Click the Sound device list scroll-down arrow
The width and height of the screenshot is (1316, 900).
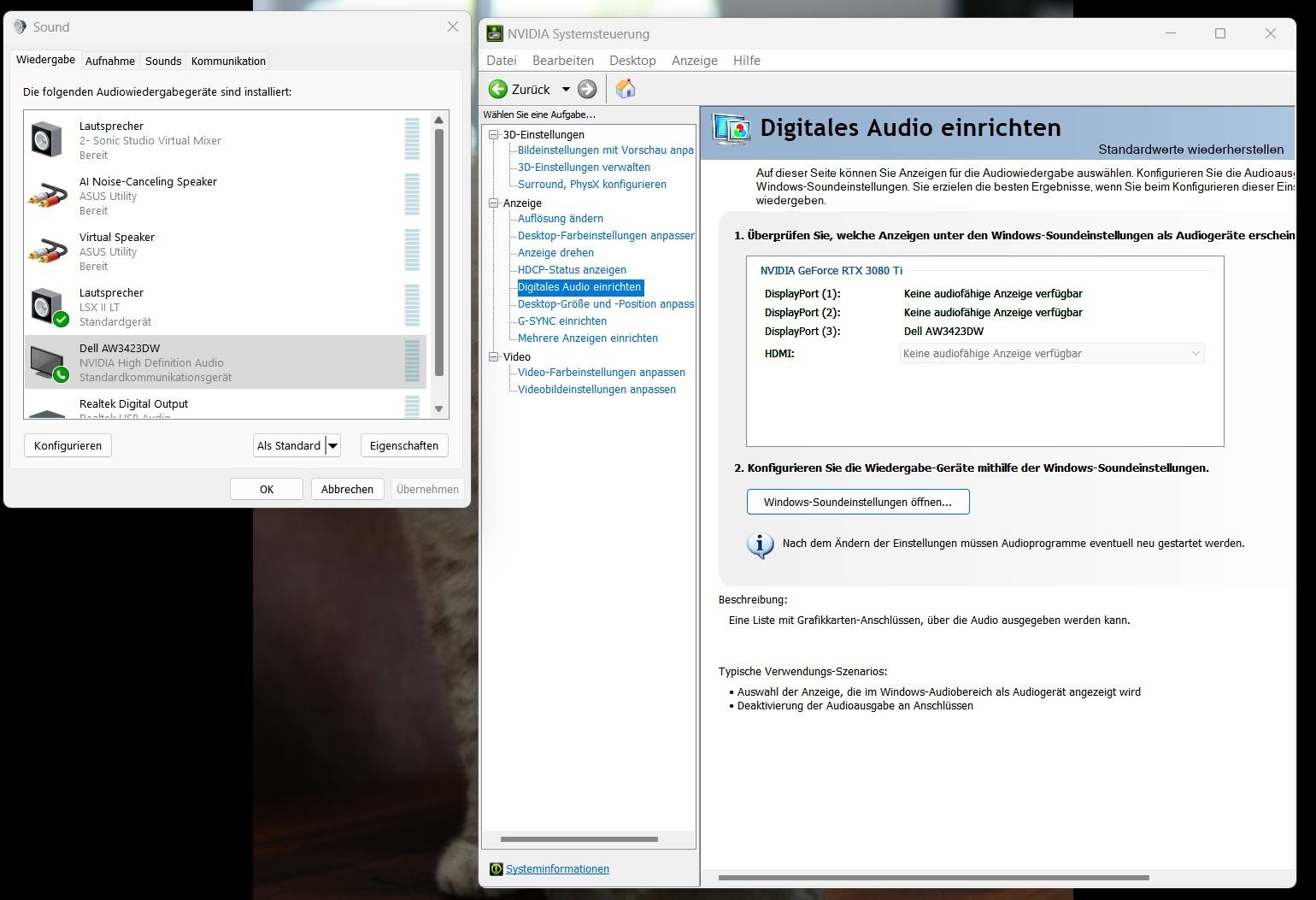(439, 409)
